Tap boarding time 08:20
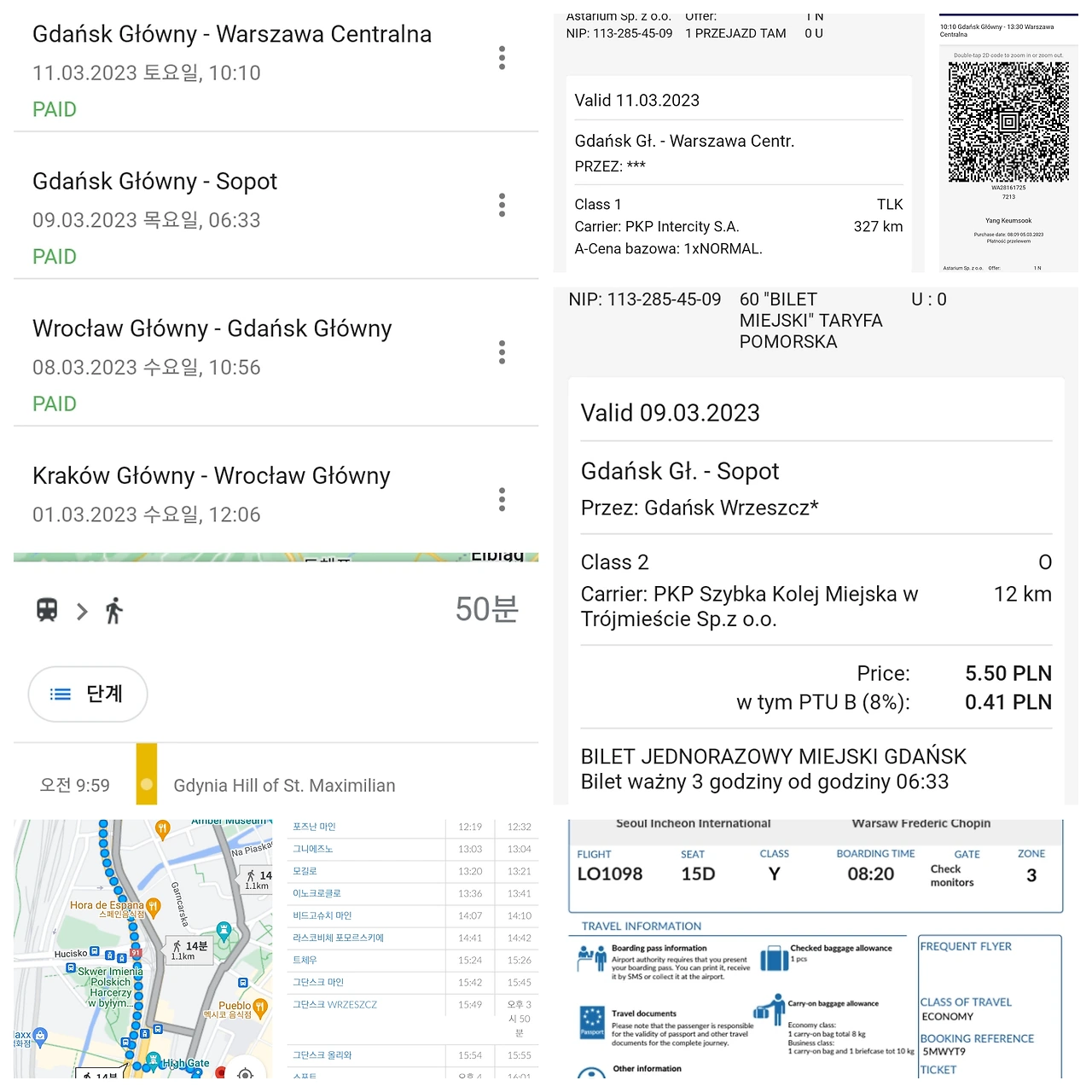The image size is (1092, 1092). [871, 874]
